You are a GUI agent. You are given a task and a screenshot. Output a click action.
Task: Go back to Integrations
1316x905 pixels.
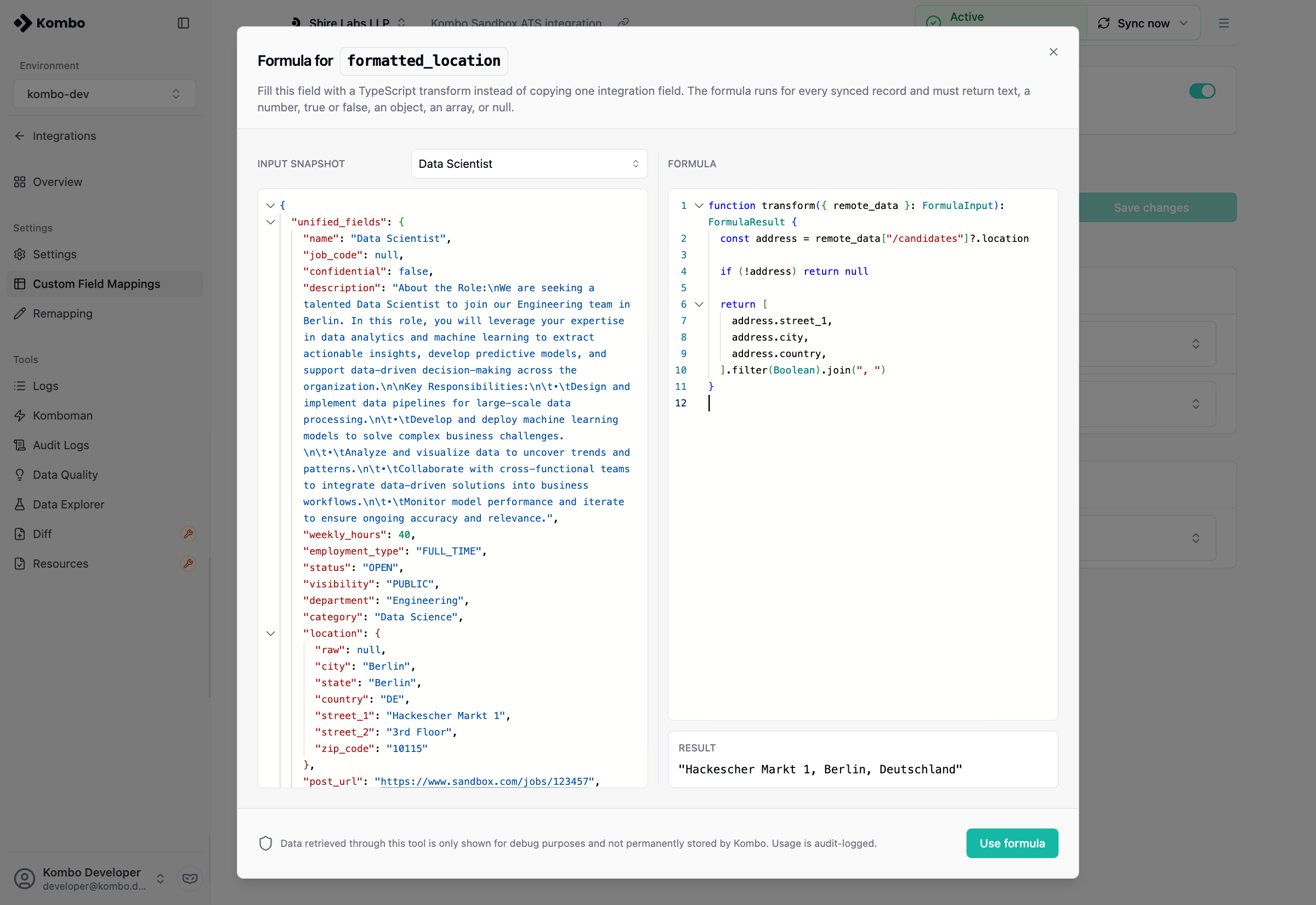[55, 135]
